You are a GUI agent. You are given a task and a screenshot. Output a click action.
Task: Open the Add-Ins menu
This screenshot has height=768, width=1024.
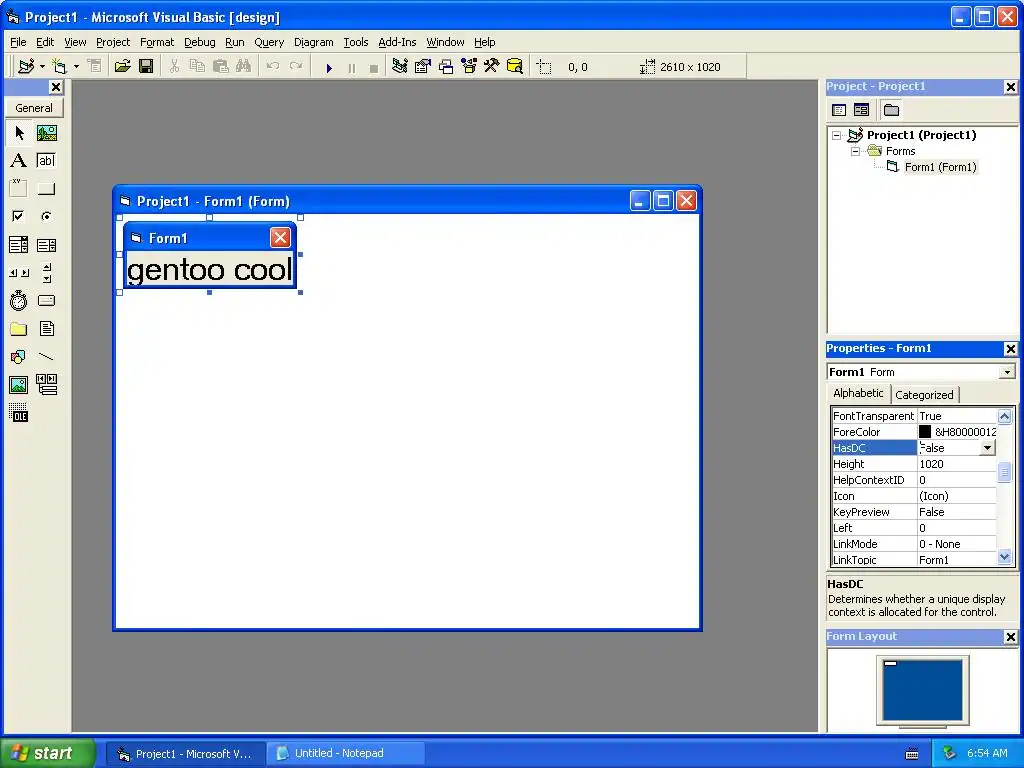pos(397,42)
